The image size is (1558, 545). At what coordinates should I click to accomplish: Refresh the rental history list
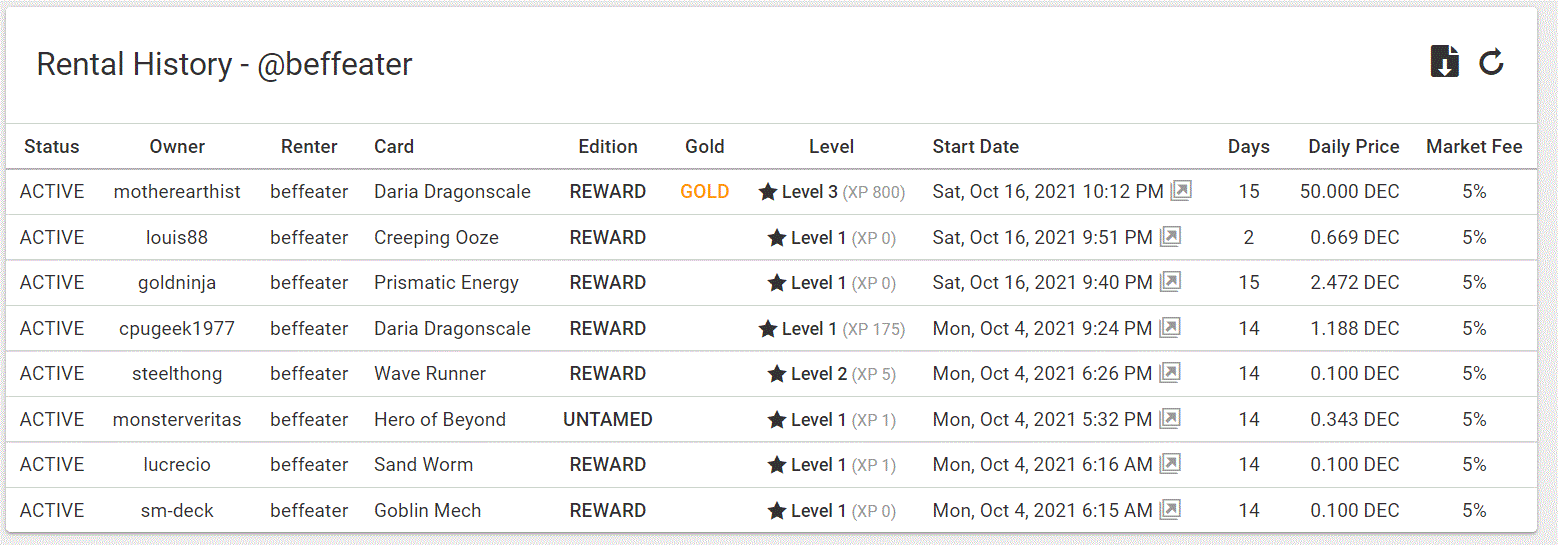[x=1491, y=62]
